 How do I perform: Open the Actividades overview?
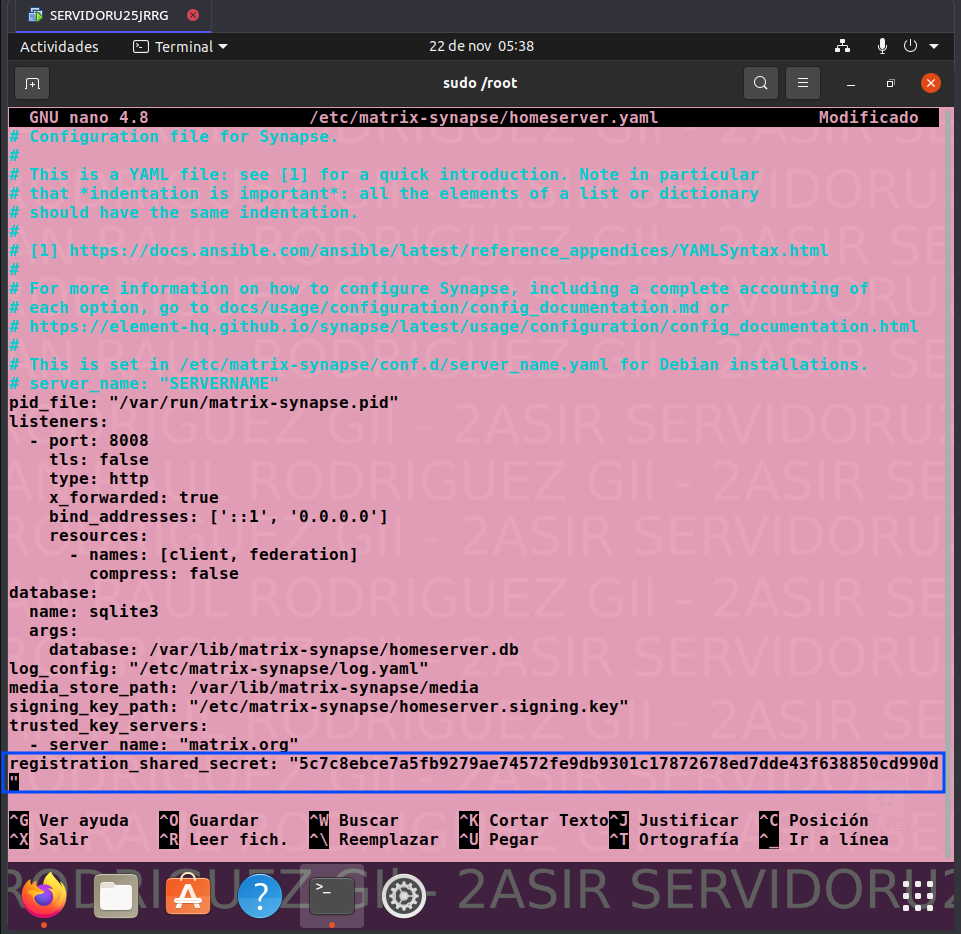click(59, 47)
